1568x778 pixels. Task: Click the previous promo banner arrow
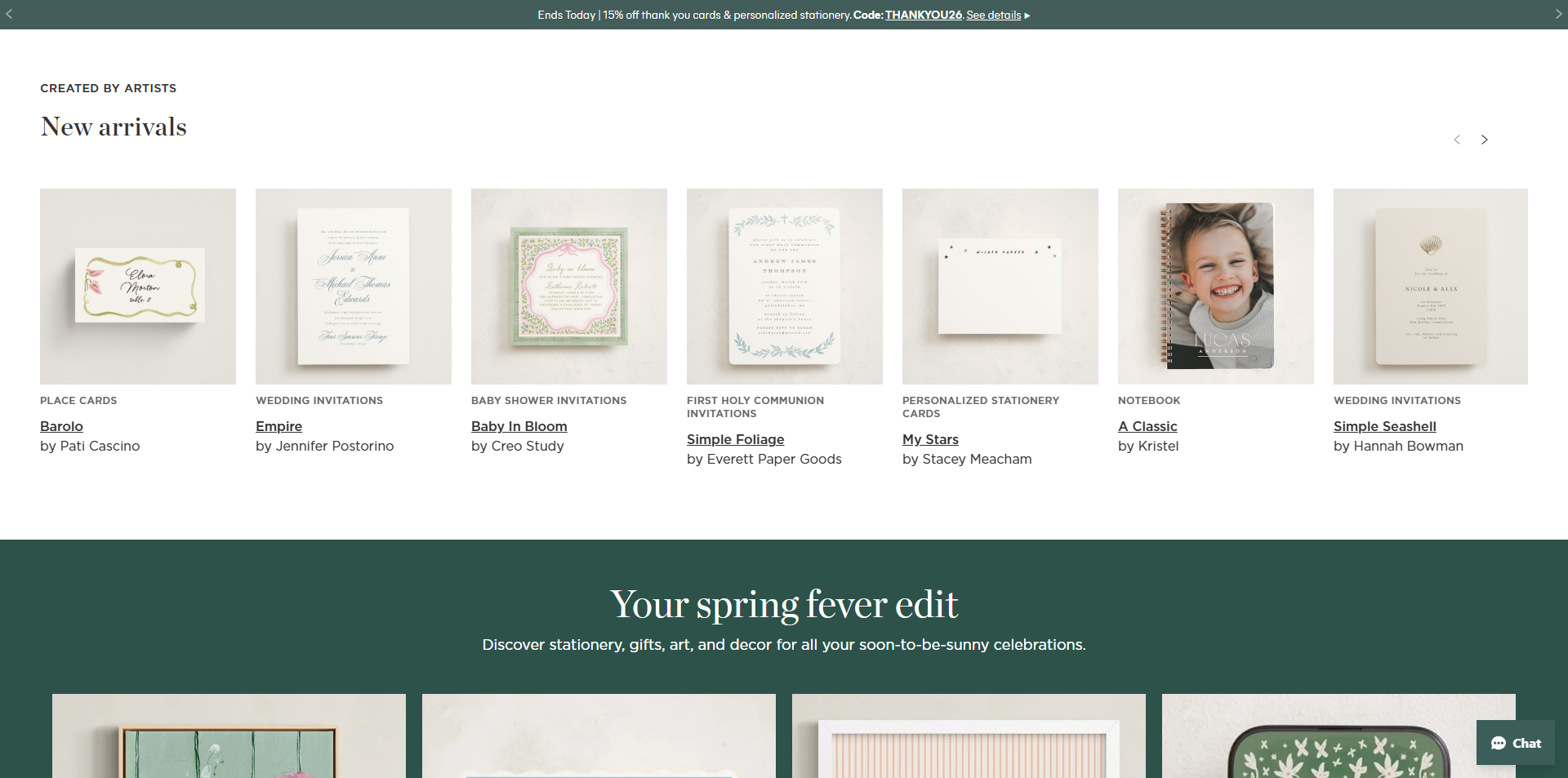(x=9, y=14)
